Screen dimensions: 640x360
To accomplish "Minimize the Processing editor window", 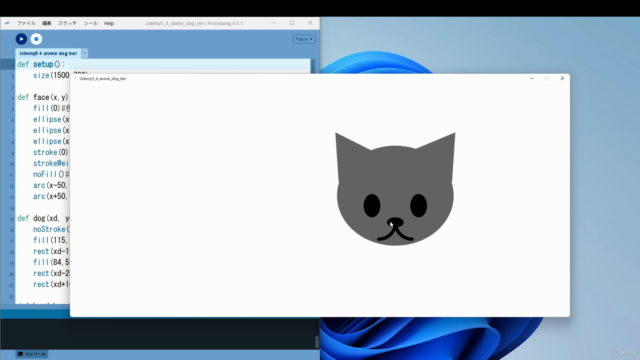I will [273, 23].
